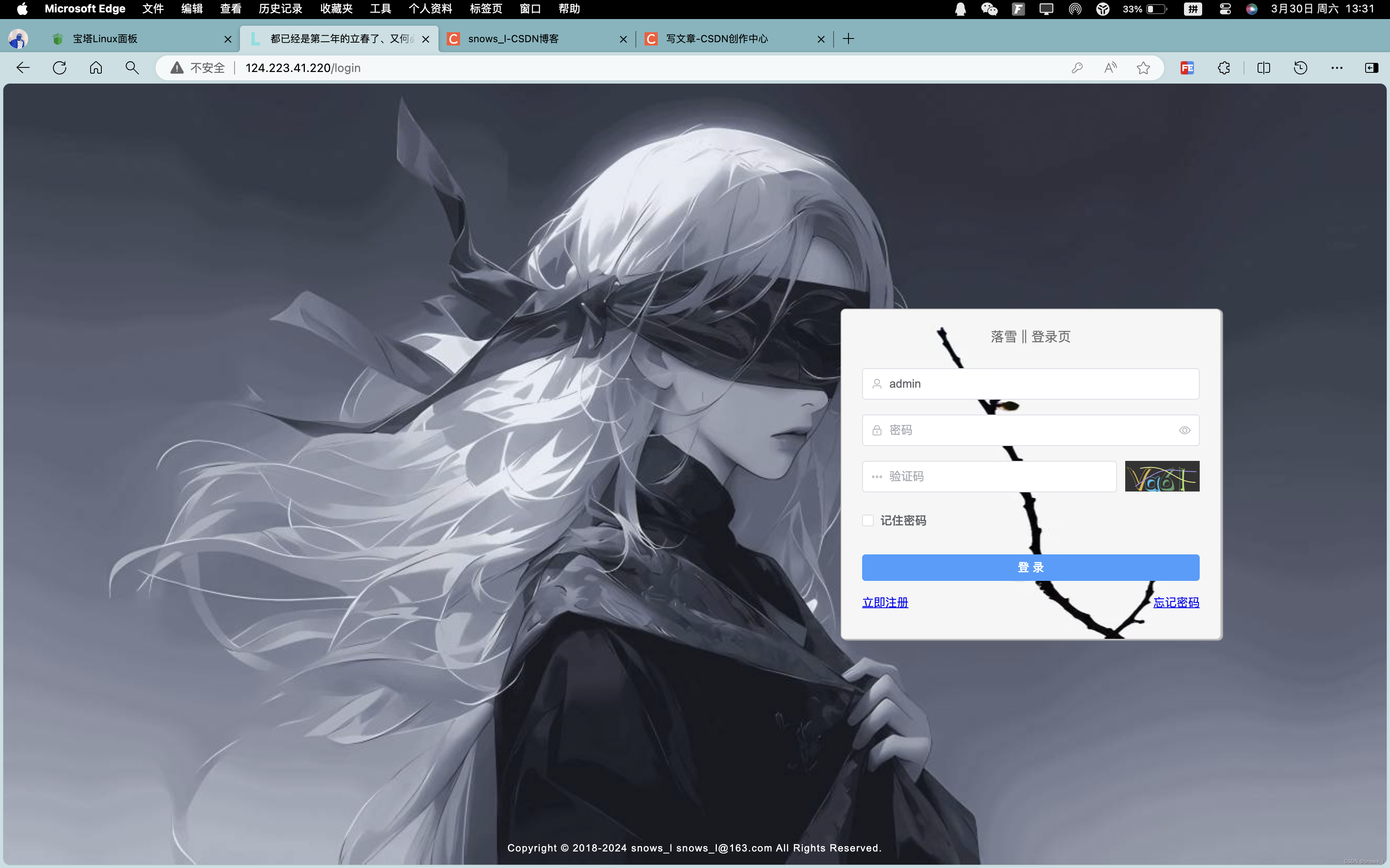Open the FE extension icon
The height and width of the screenshot is (868, 1390).
click(1187, 68)
